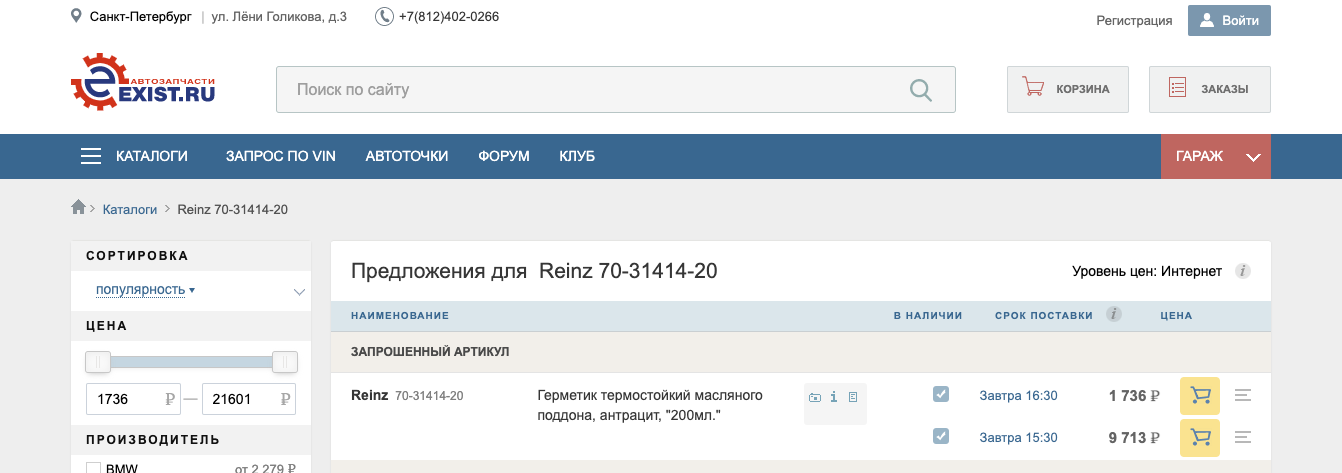Check the BMW manufacturer filter
Viewport: 1342px width, 473px height.
click(x=94, y=468)
